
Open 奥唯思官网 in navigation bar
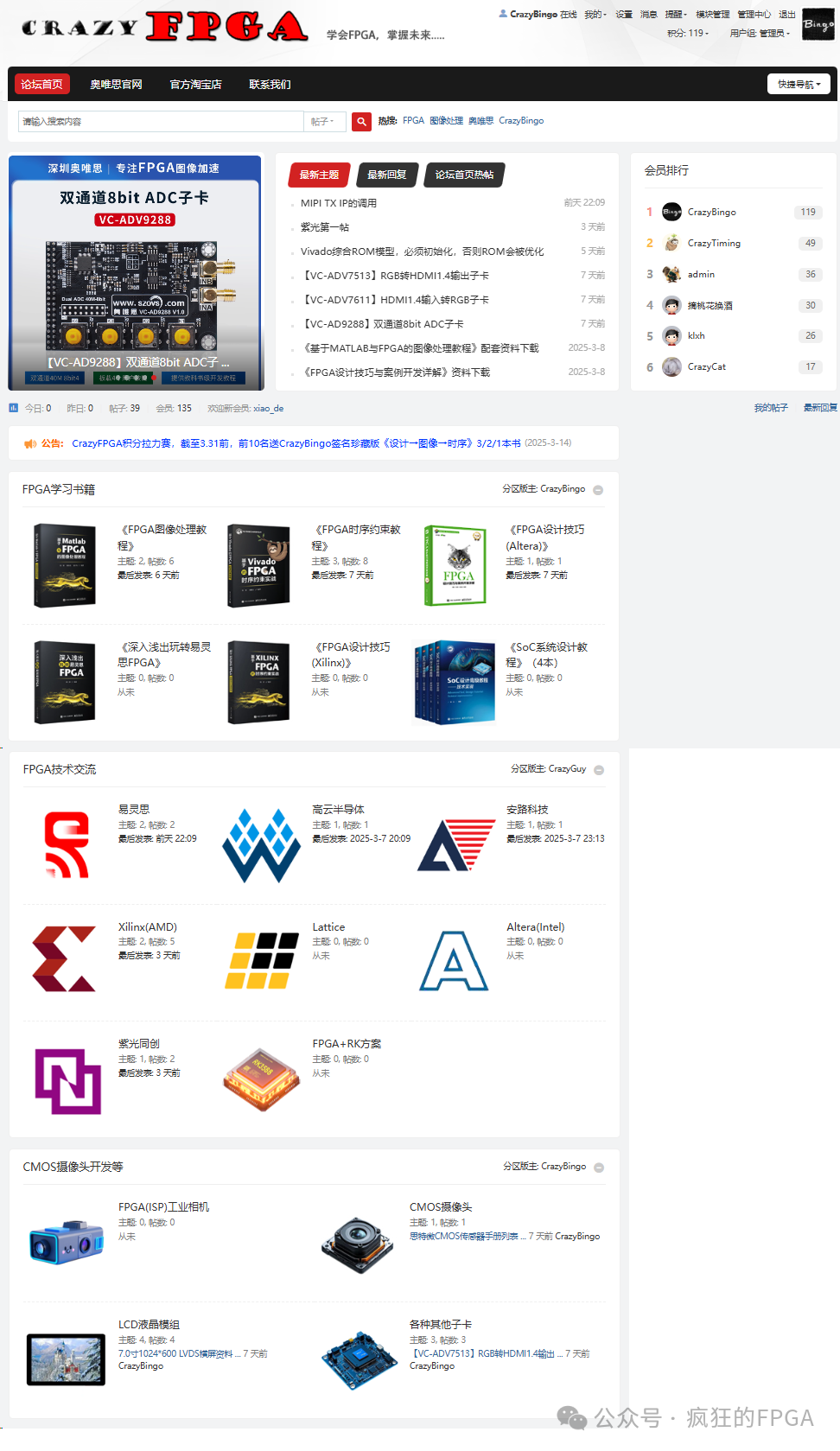116,85
